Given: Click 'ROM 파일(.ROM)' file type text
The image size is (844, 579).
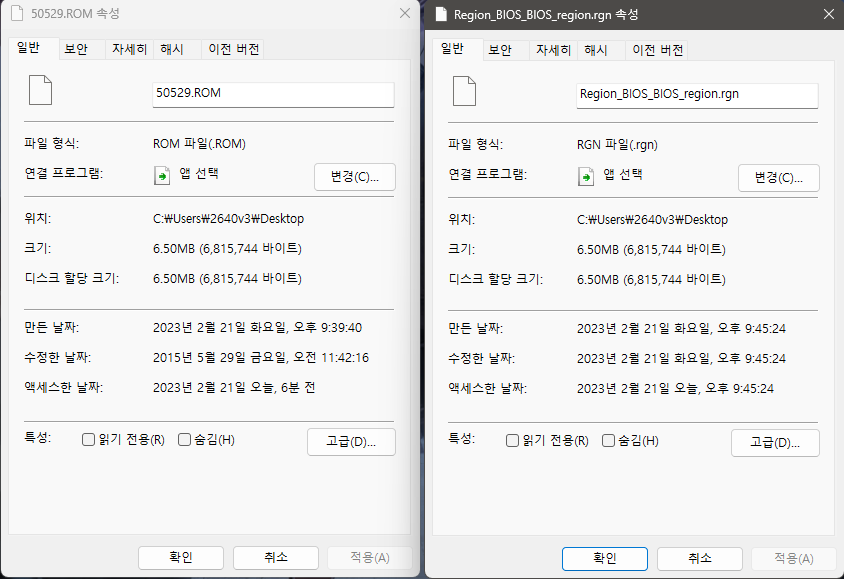Looking at the screenshot, I should coord(199,144).
